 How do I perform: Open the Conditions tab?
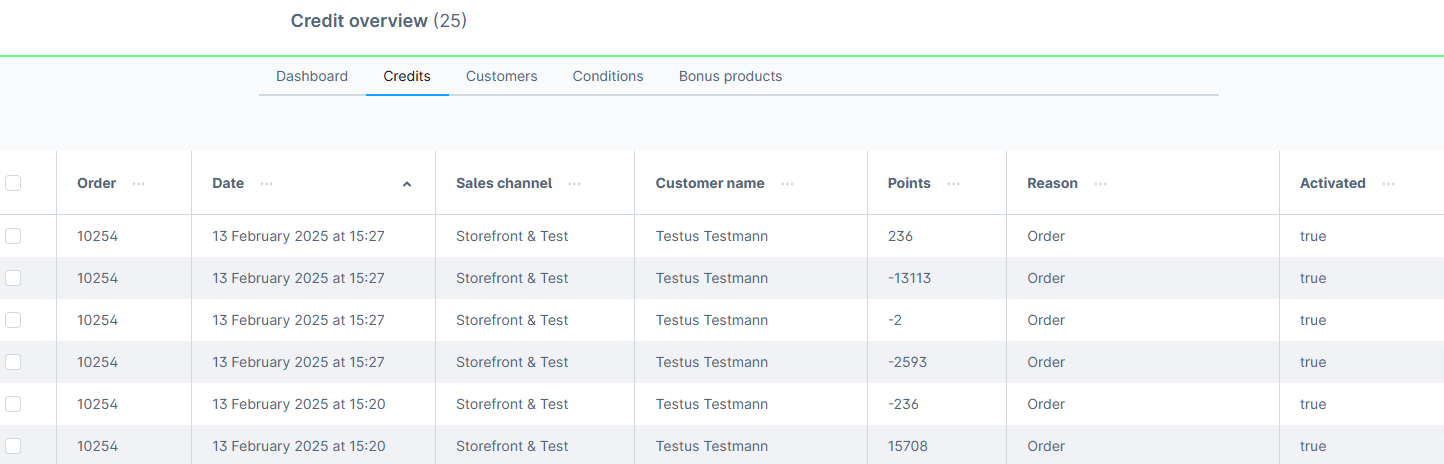pyautogui.click(x=608, y=76)
